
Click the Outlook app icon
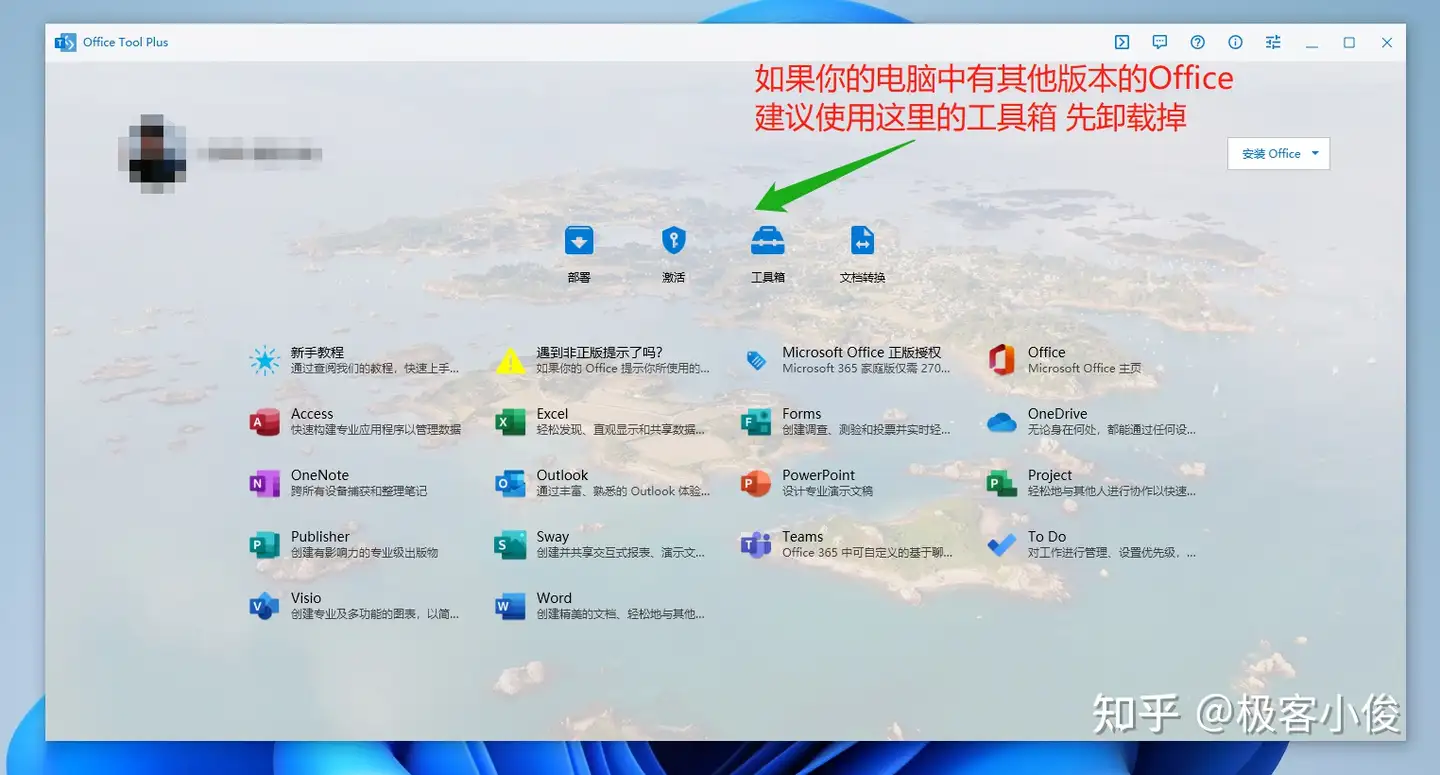[x=510, y=483]
